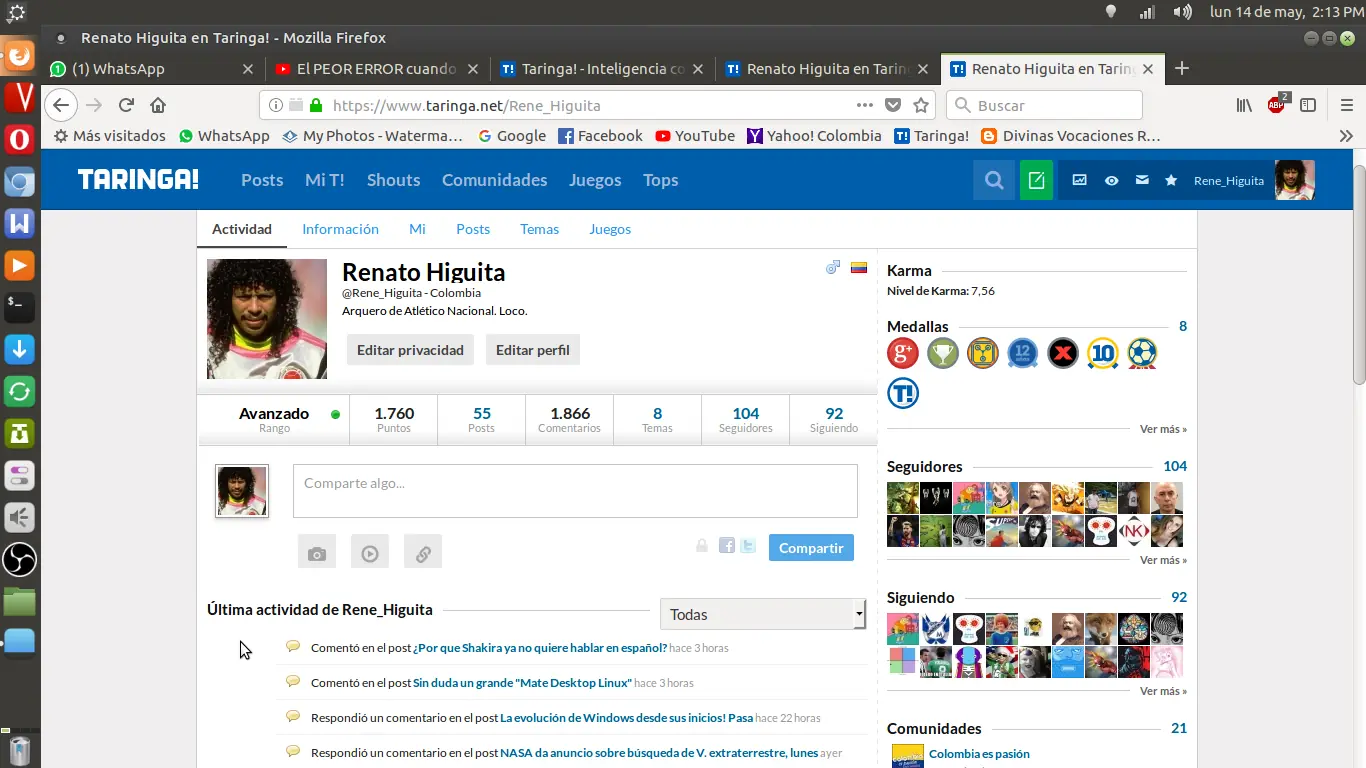Click the soccer ball medal icon
Screen dimensions: 1366x768
pos(1143,352)
